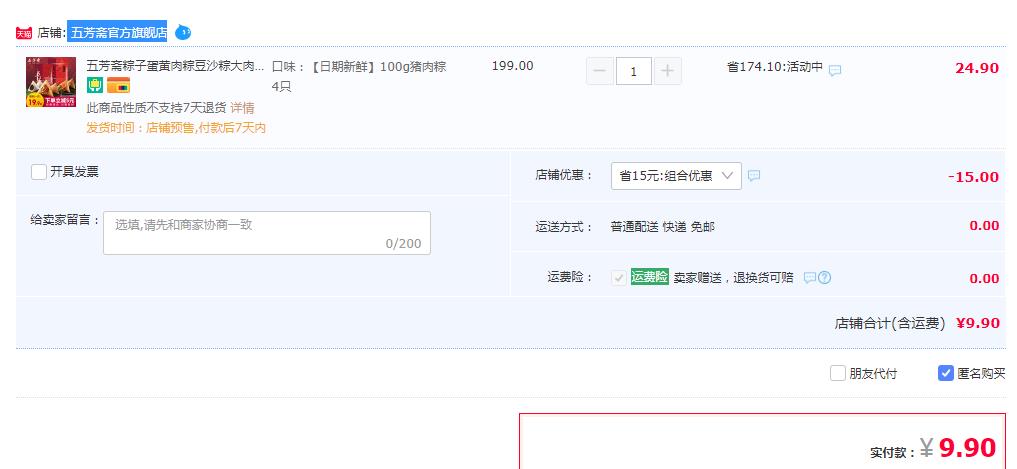Viewport: 1017px width, 469px height.
Task: Click the 此商品性质不支持7天退货 notice
Action: pos(156,108)
